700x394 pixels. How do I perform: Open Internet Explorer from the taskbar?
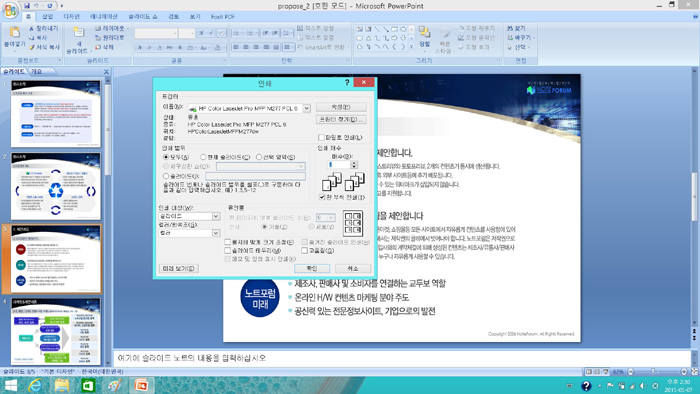click(x=35, y=385)
